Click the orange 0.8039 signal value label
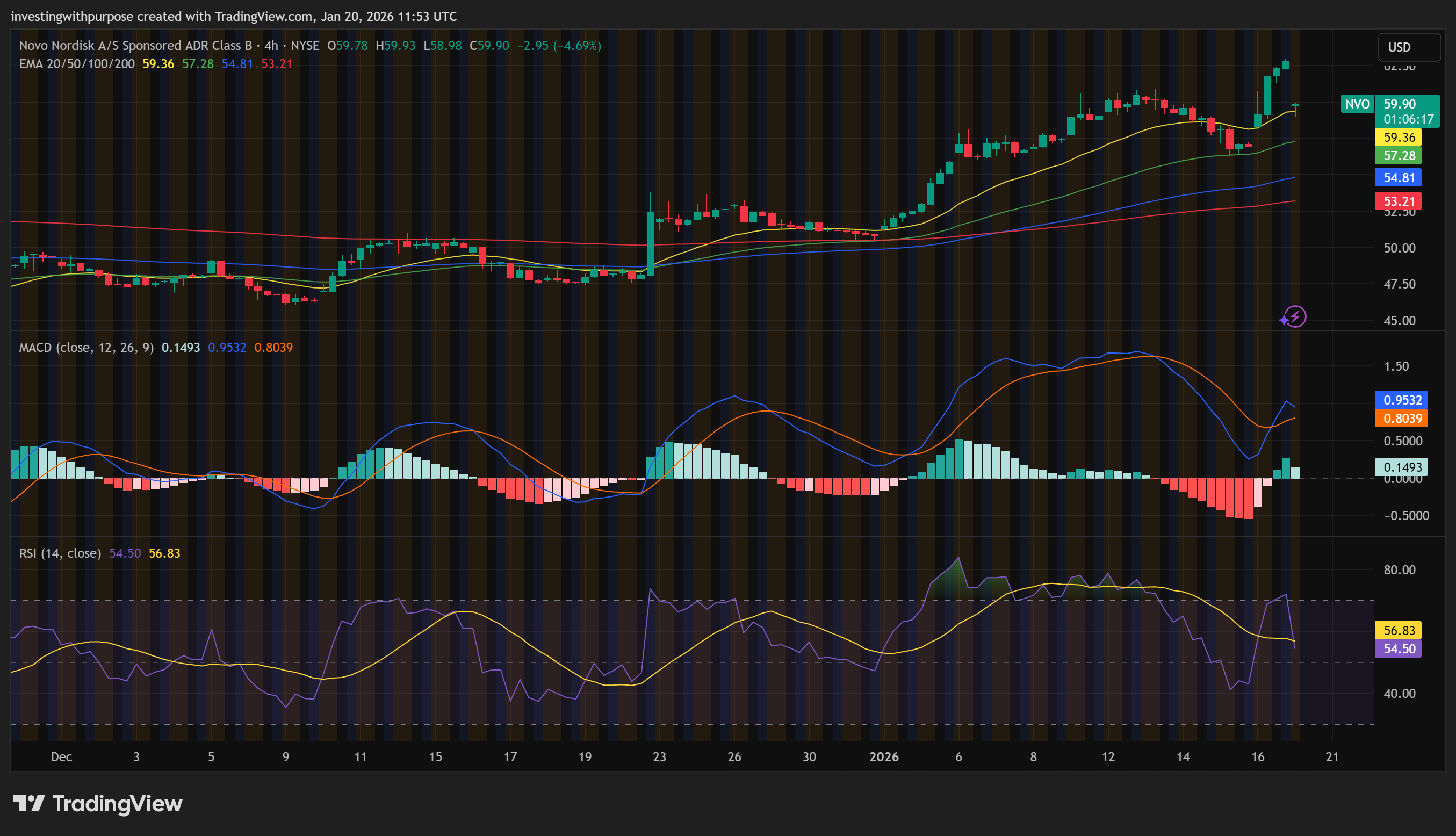The height and width of the screenshot is (836, 1456). [1401, 418]
